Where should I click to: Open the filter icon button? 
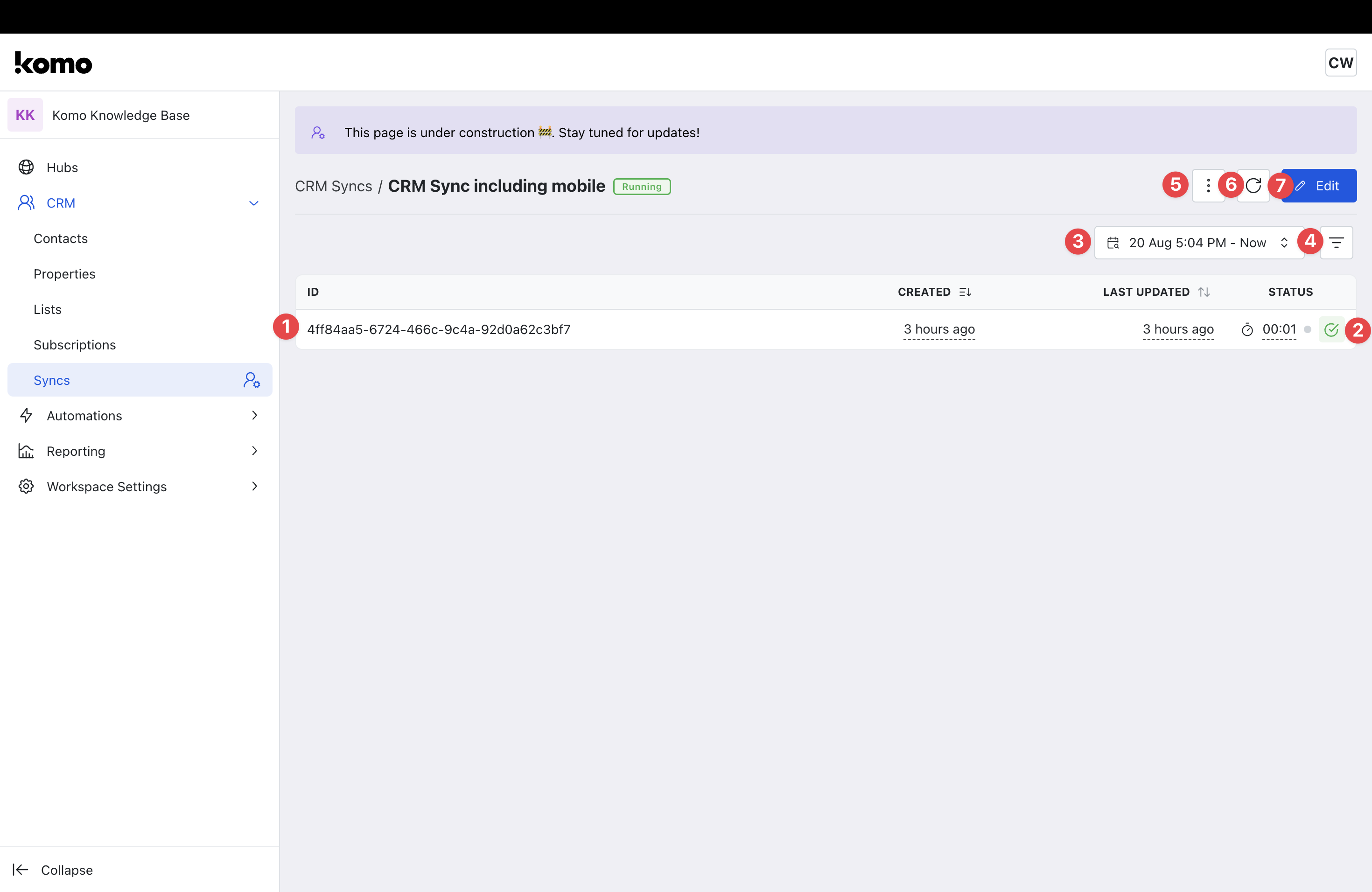tap(1336, 243)
